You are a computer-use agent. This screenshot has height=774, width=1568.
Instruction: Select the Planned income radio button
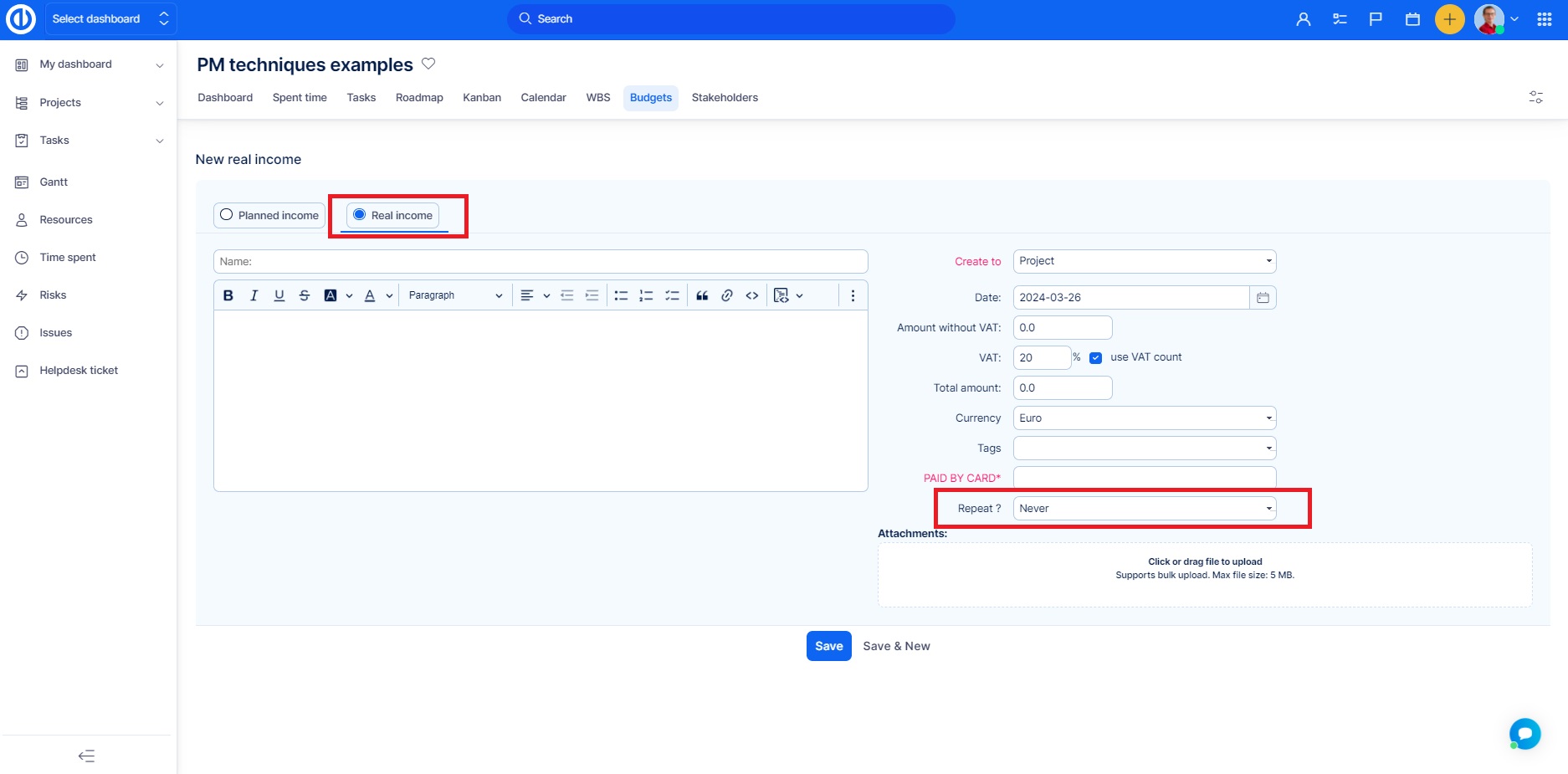point(227,215)
